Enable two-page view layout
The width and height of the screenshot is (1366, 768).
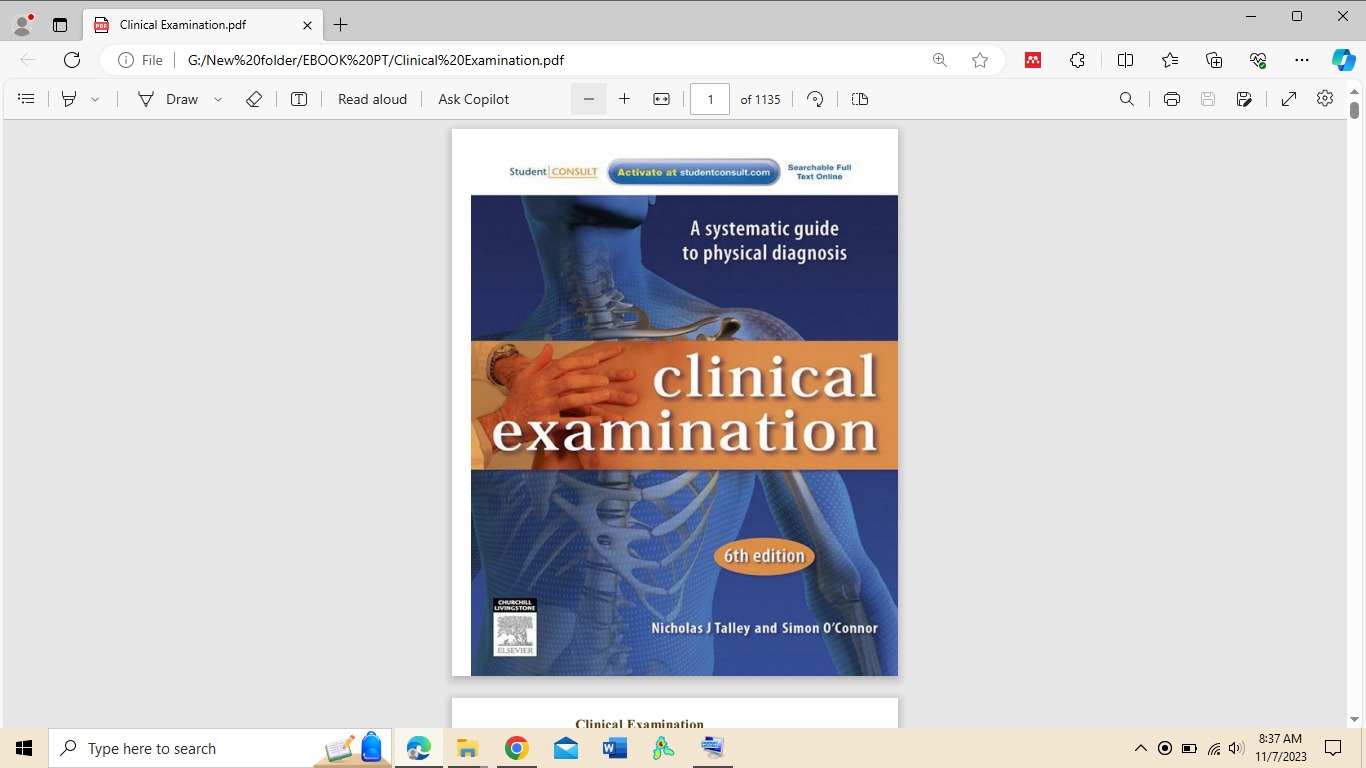click(x=859, y=99)
